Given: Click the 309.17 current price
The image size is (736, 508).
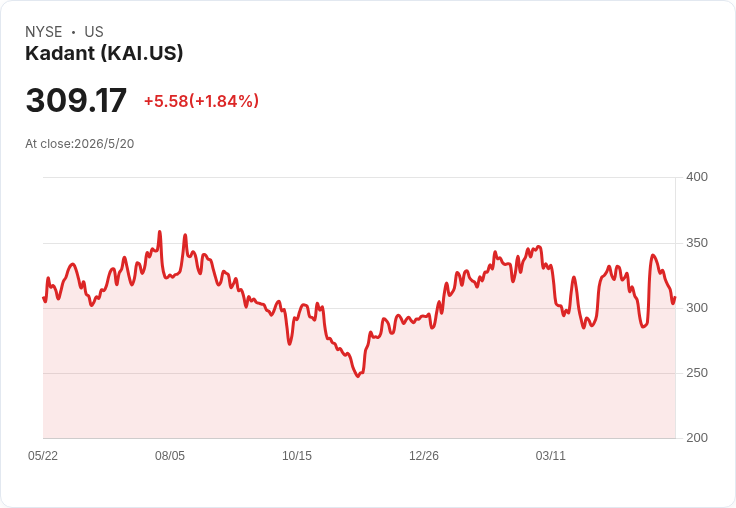Looking at the screenshot, I should 76,100.
